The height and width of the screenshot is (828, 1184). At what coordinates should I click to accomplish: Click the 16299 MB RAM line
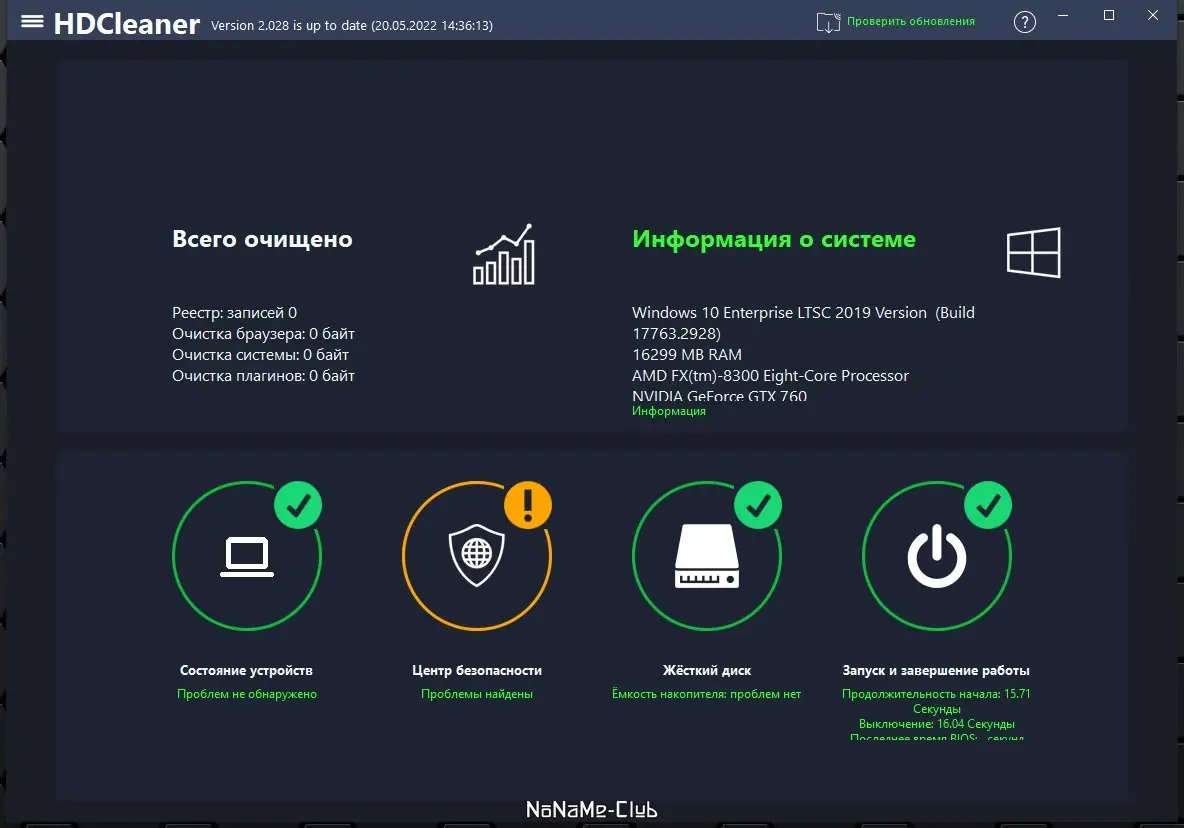[687, 355]
